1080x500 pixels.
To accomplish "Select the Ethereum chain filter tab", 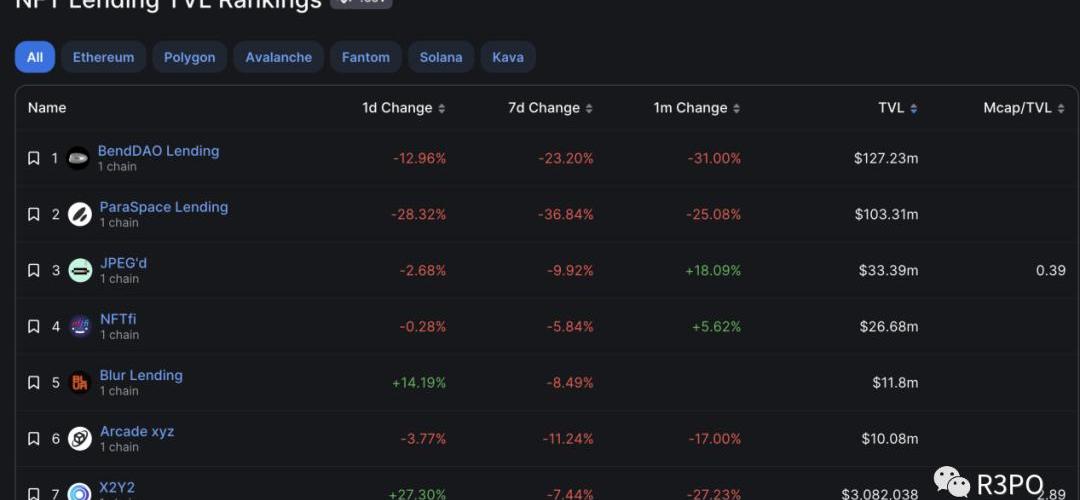I will tap(103, 57).
